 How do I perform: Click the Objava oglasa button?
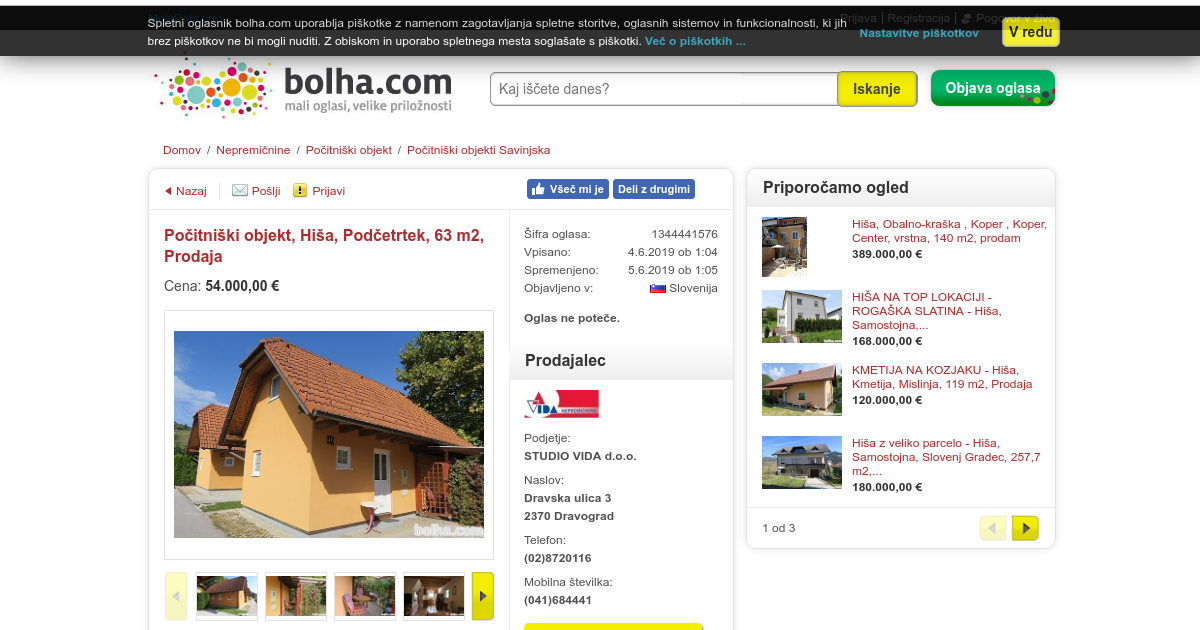(993, 88)
